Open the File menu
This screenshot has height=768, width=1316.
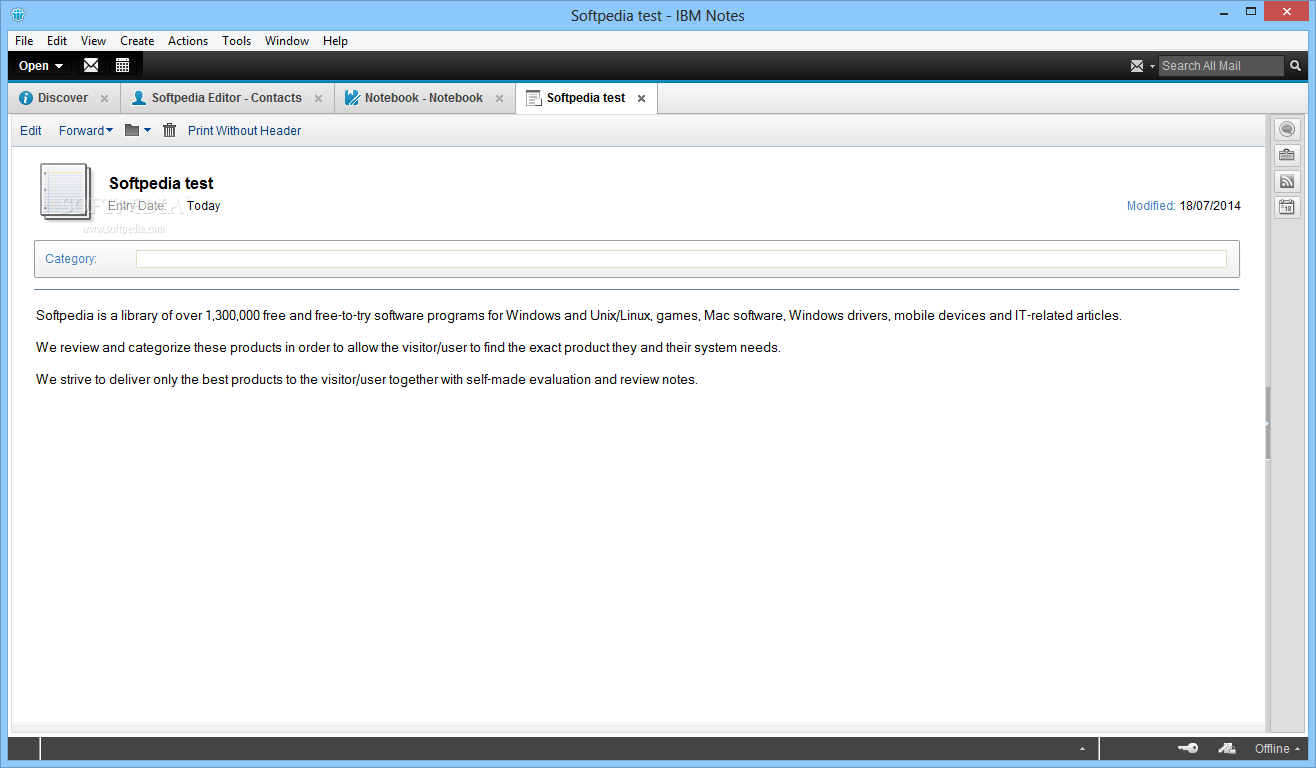(x=24, y=41)
